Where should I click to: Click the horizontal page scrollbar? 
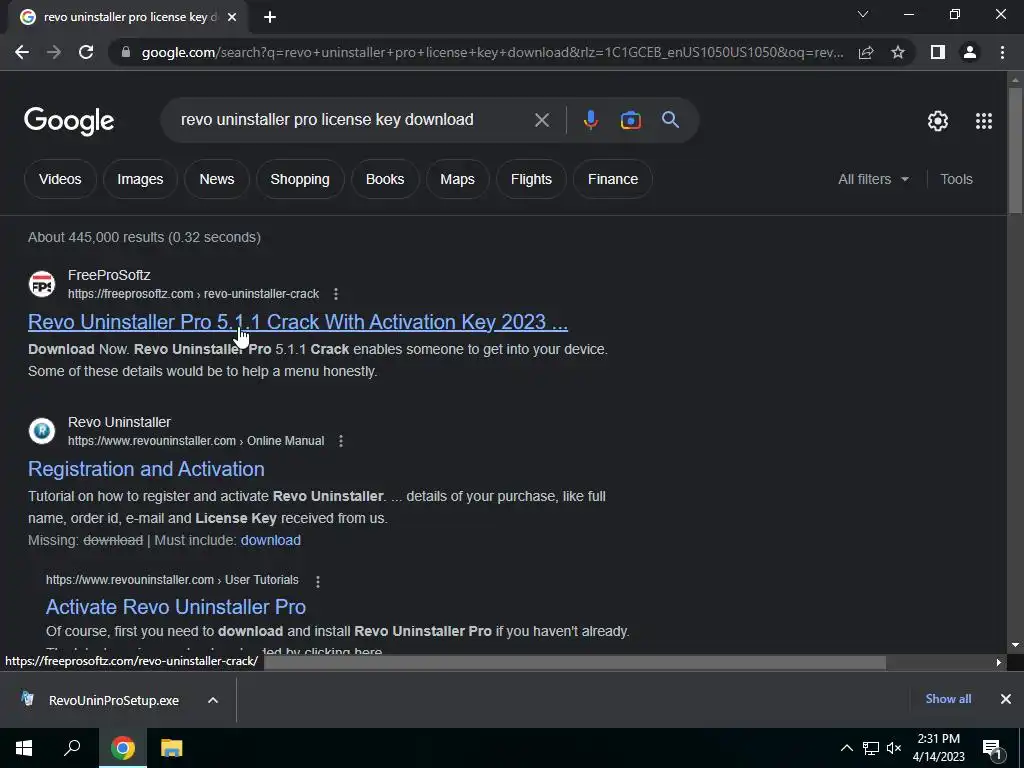pyautogui.click(x=575, y=662)
